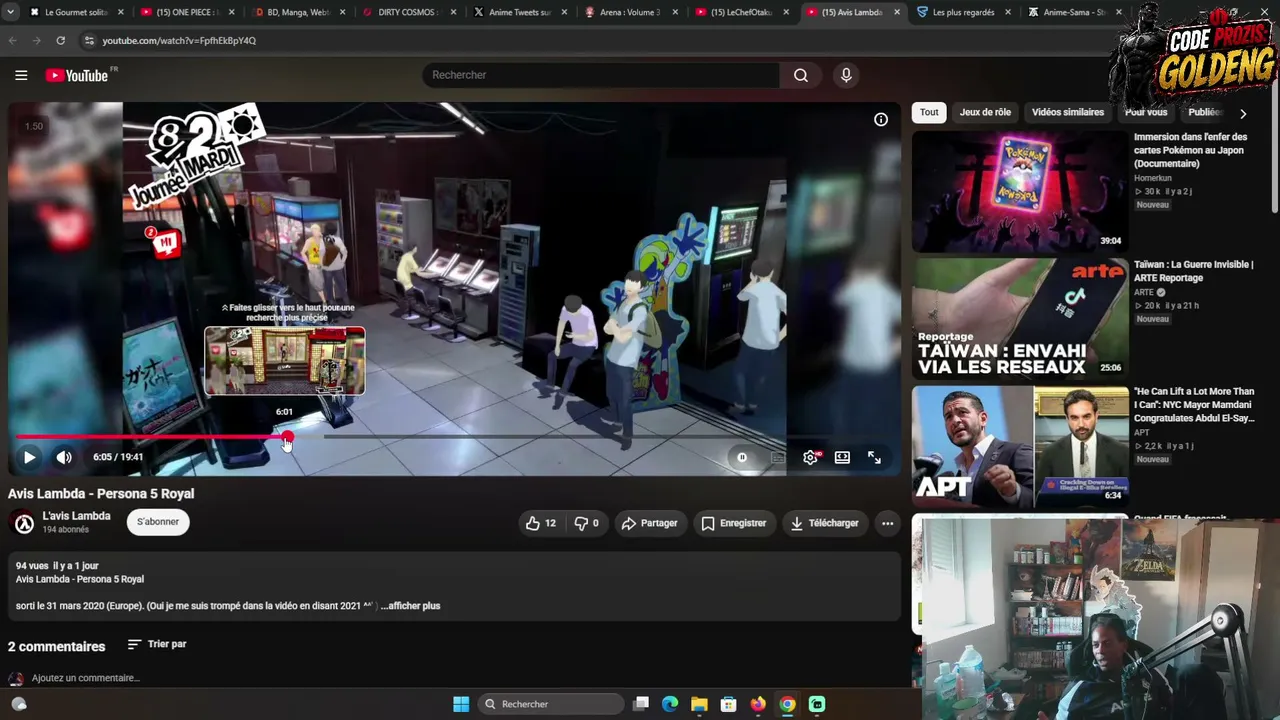
Task: Click the site information icon in address bar
Action: coord(89,41)
